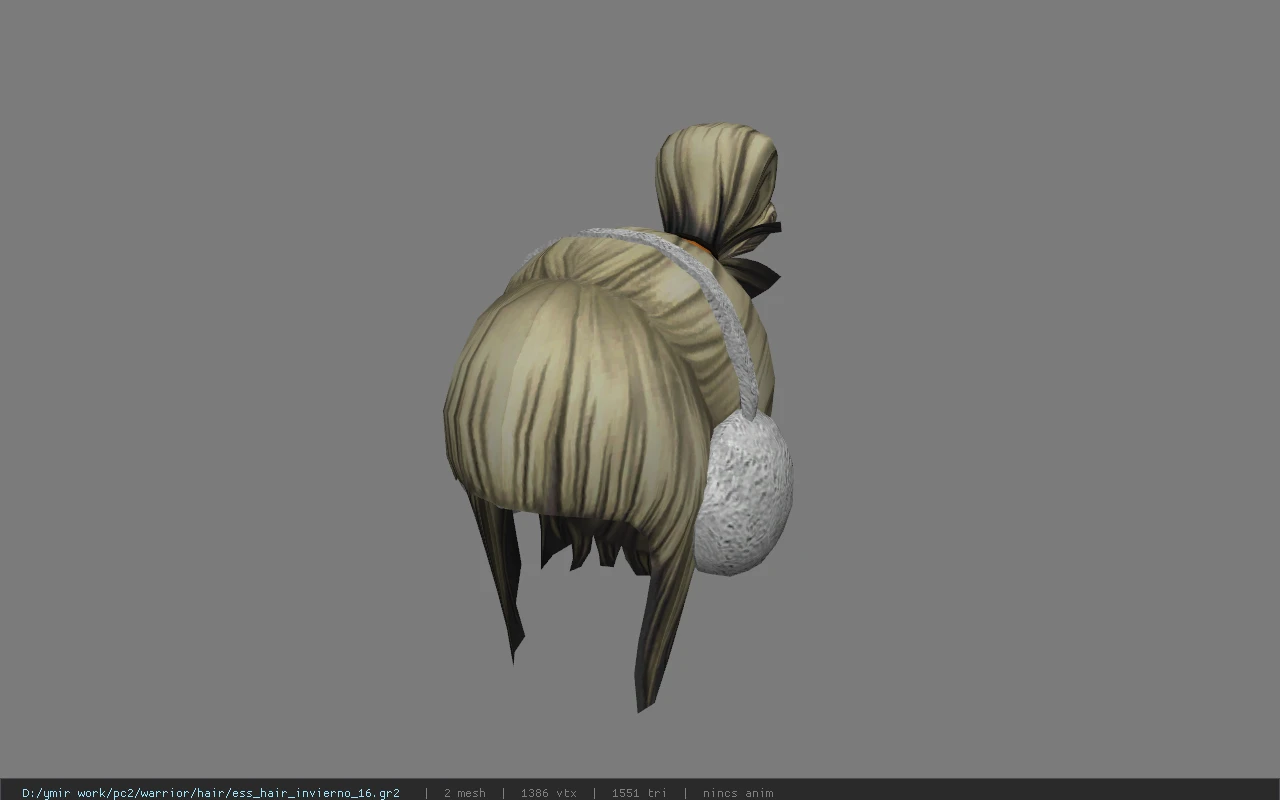Click the '1551 tri' triangle count
1280x800 pixels.
pos(639,793)
